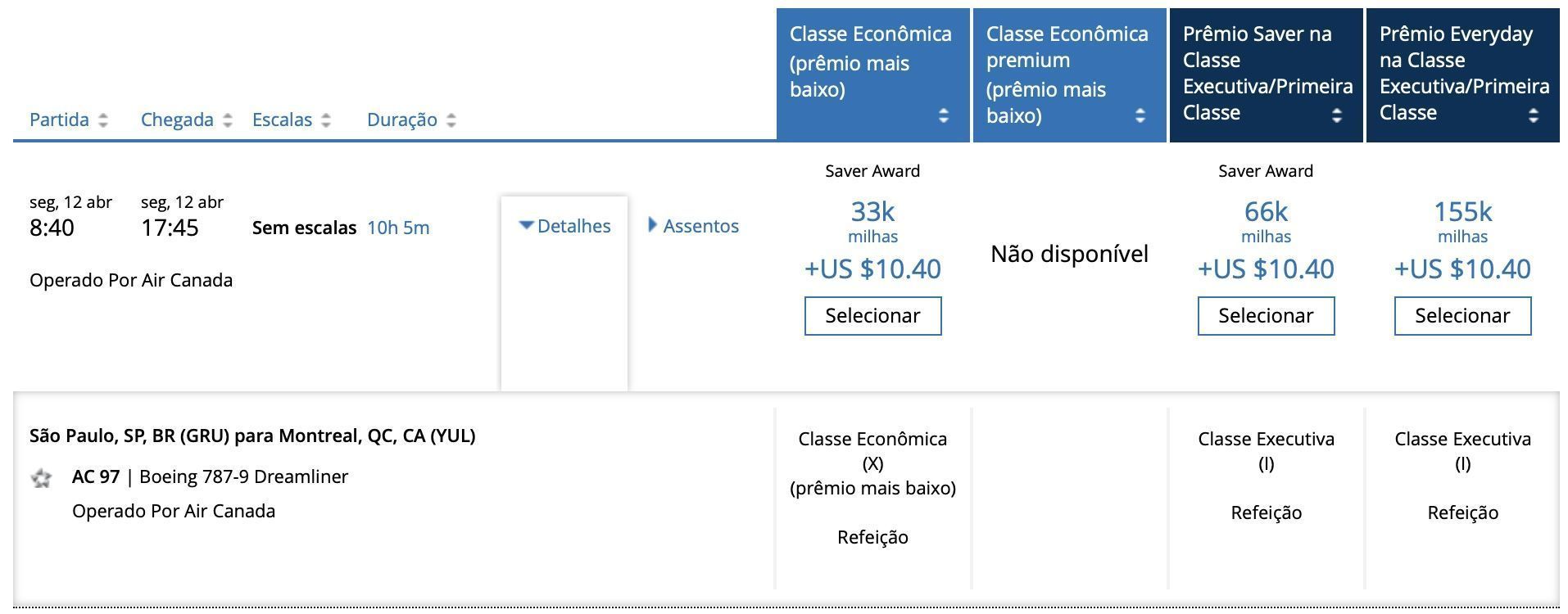Expand the Assentos seat section
Image resolution: width=1568 pixels, height=614 pixels.
click(x=693, y=226)
